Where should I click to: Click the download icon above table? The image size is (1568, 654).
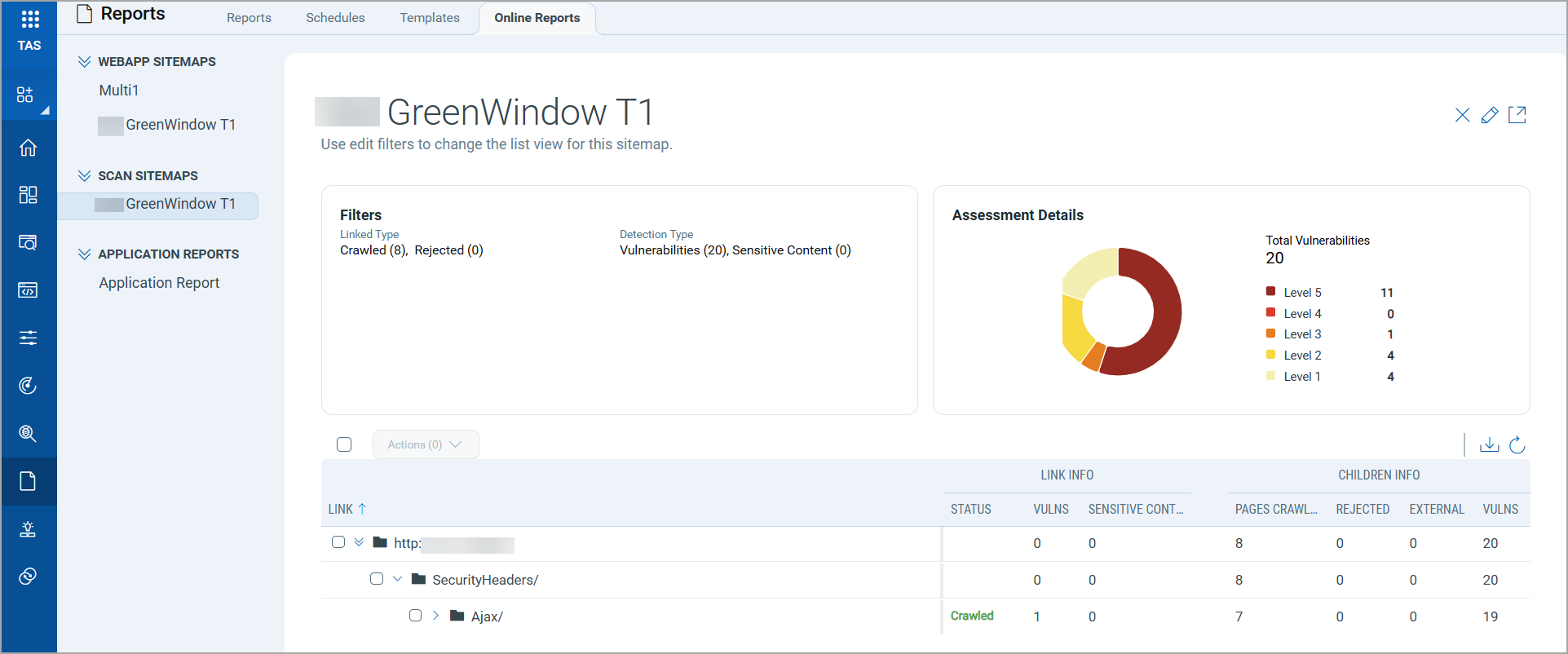coord(1489,444)
